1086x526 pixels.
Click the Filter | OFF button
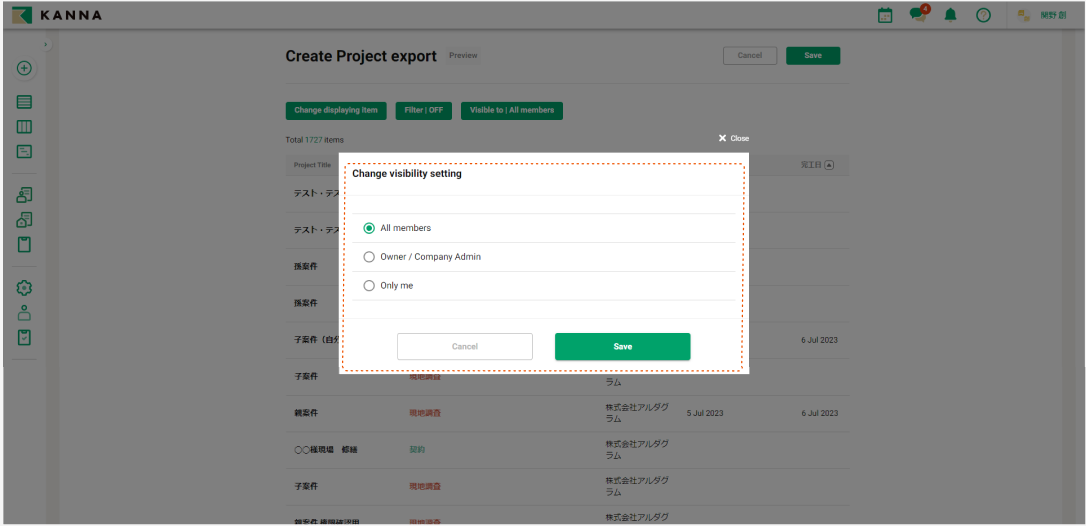click(x=424, y=110)
